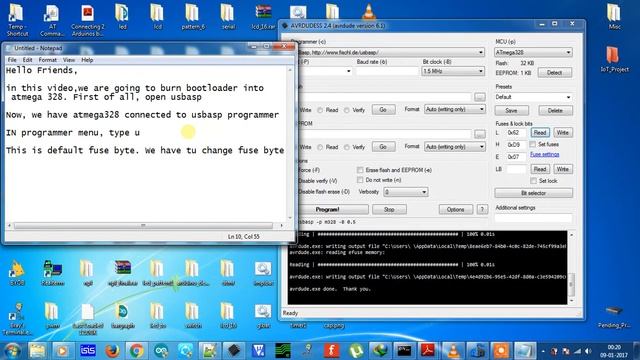Click Save preset button
This screenshot has height=360, width=640.
[511, 111]
